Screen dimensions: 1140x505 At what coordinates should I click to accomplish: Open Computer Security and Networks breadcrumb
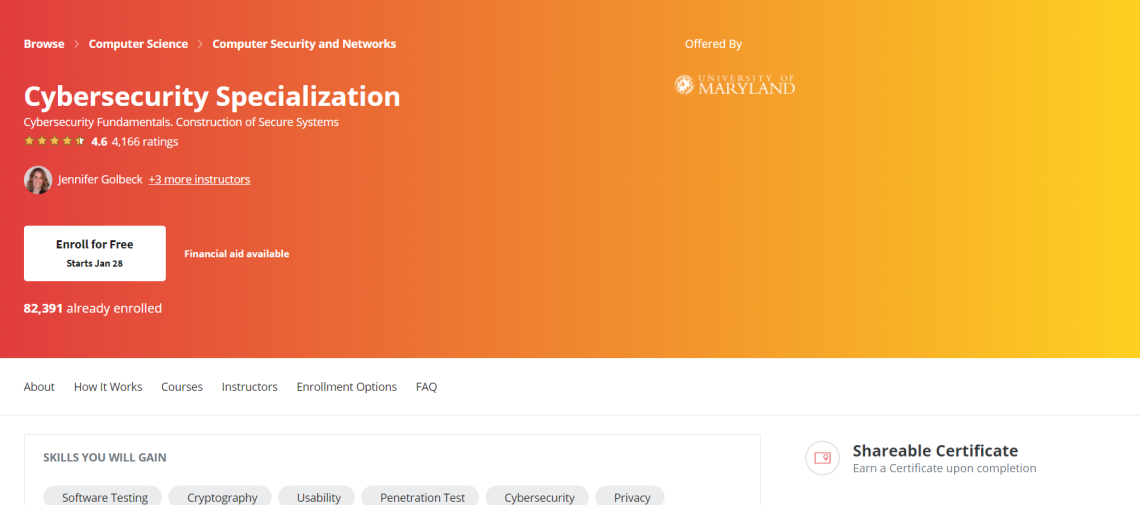(304, 44)
